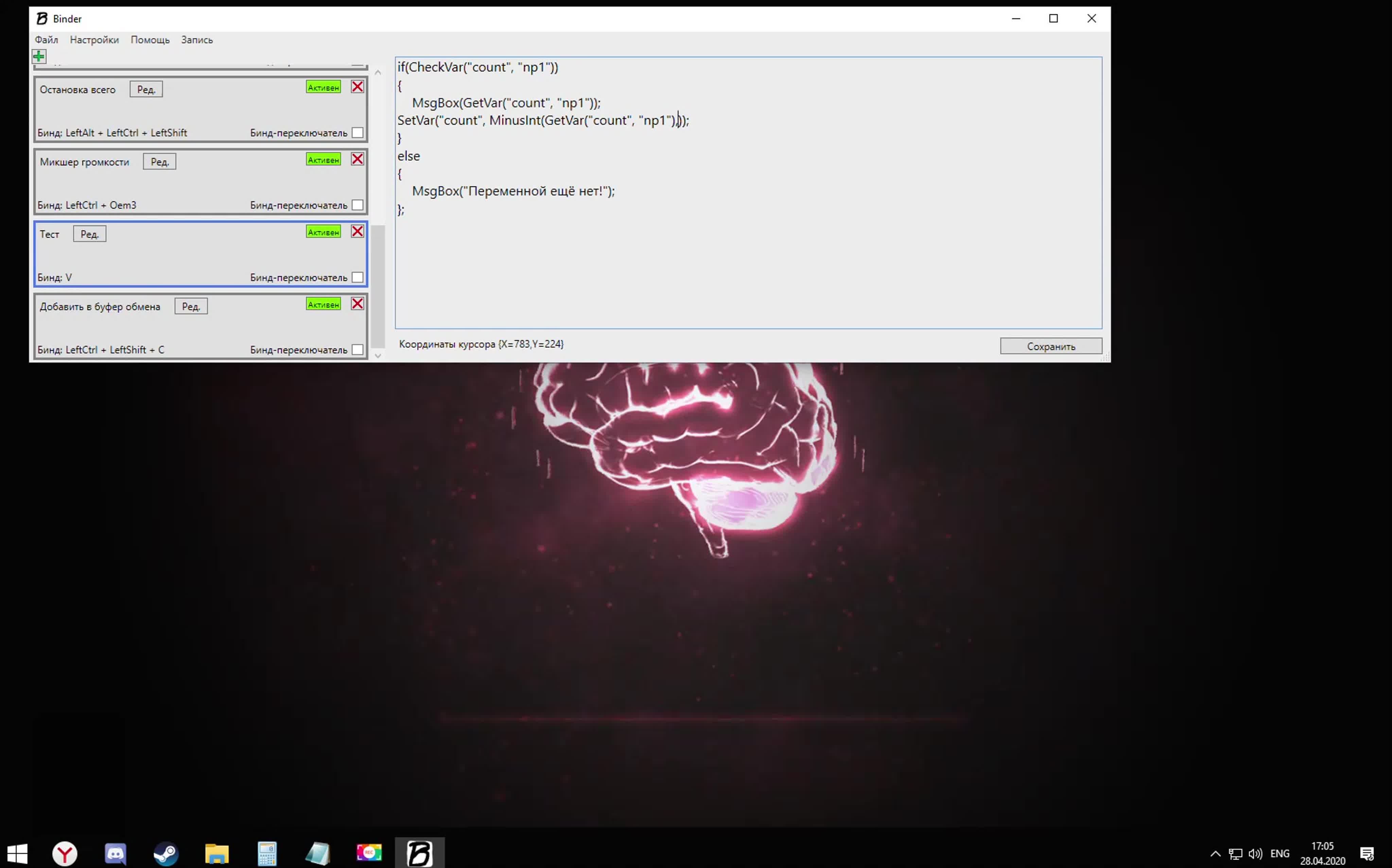Toggle Активен status of "Остановка всего"

click(323, 87)
